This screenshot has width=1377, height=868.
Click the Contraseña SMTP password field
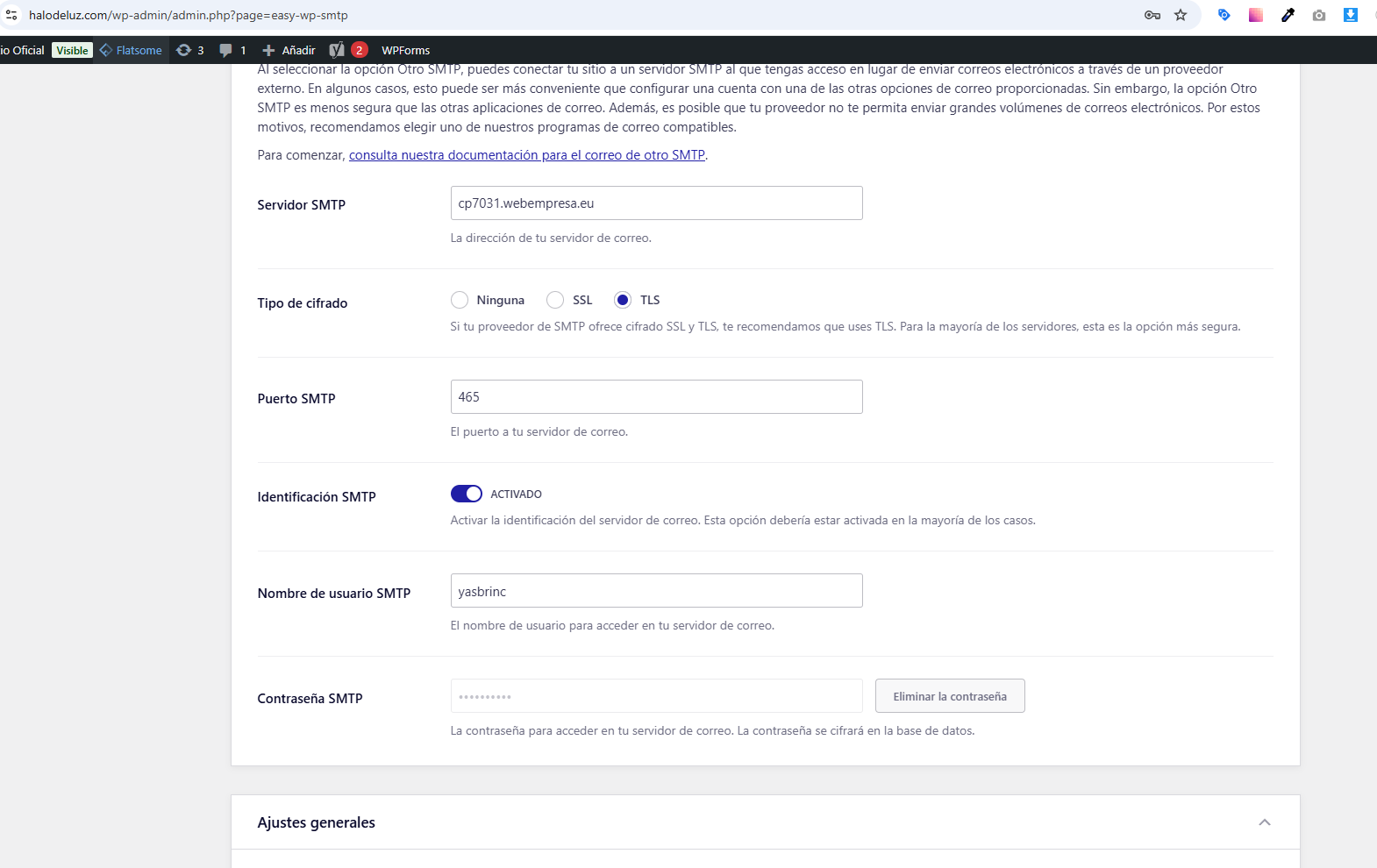(656, 696)
